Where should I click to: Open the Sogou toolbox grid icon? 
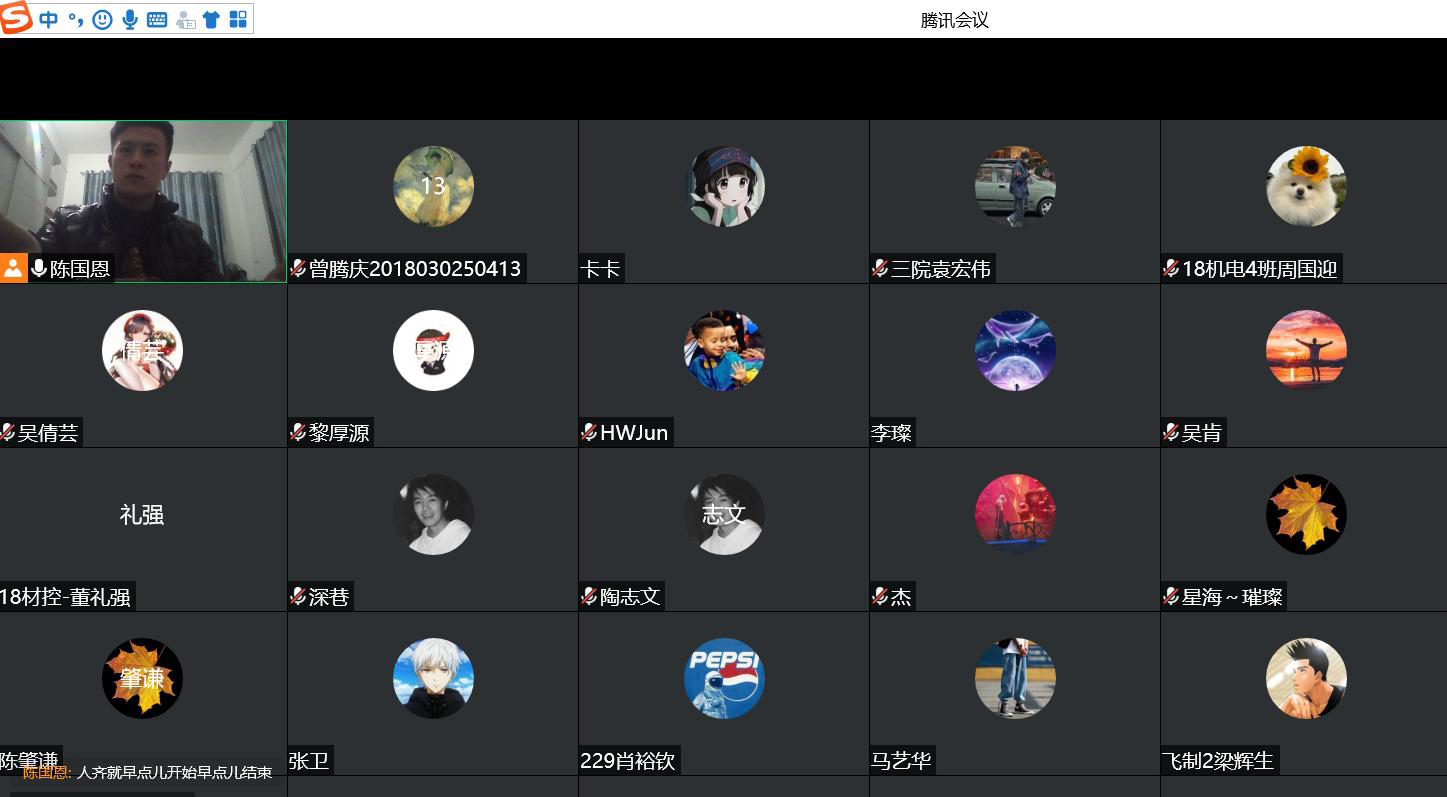tap(238, 19)
